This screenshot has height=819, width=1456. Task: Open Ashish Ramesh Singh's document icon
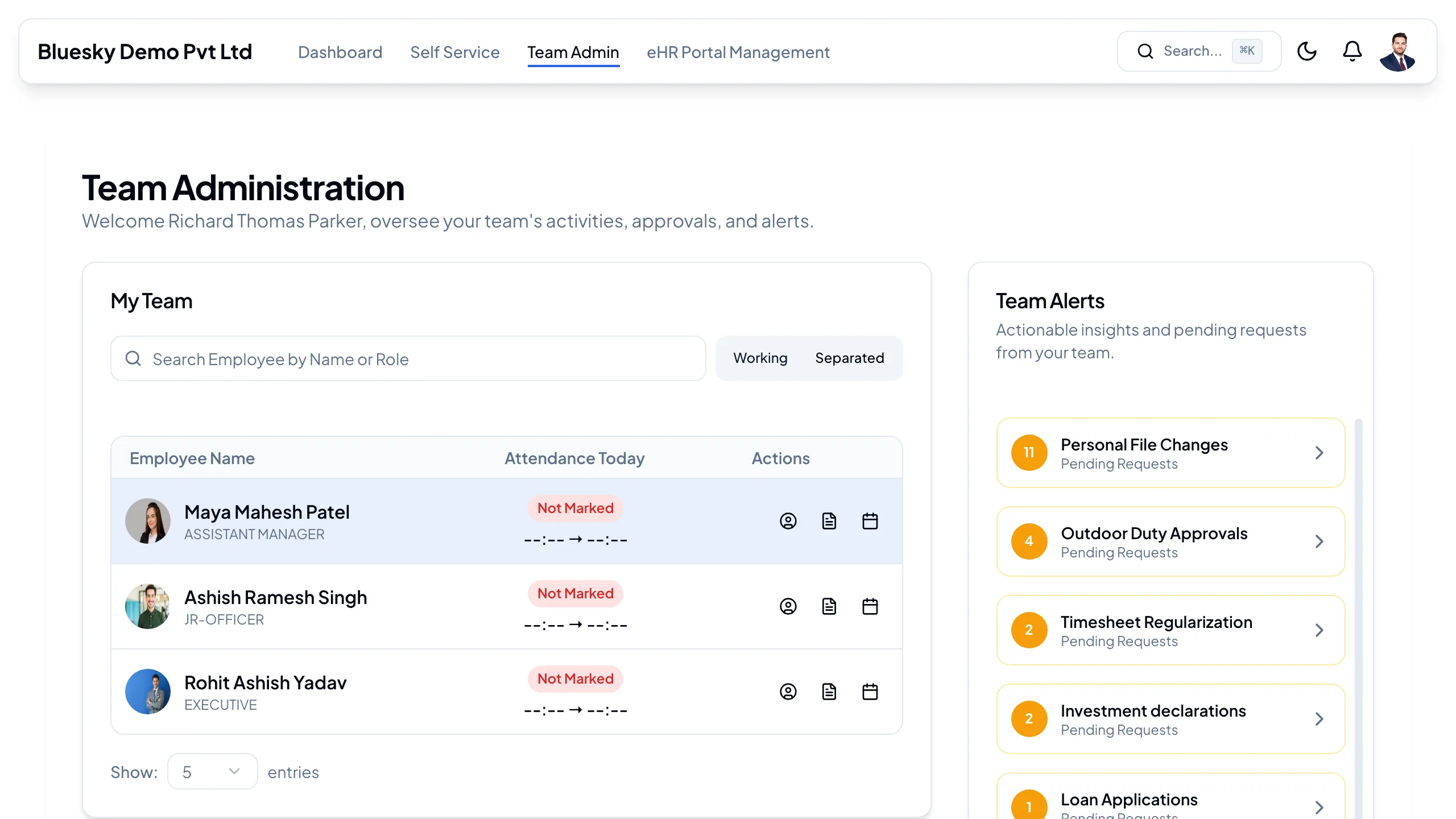click(x=829, y=606)
